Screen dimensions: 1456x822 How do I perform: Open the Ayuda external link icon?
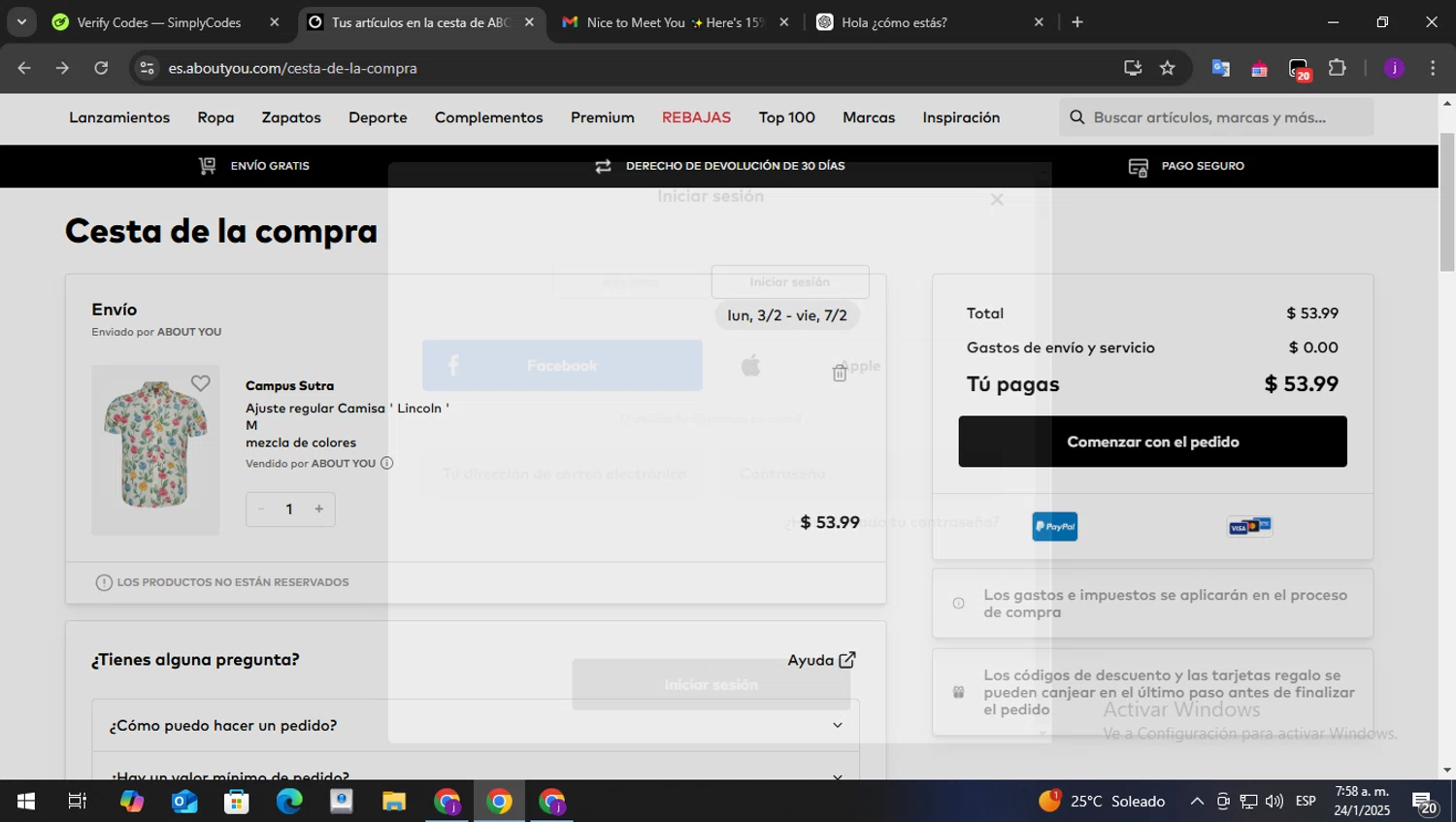click(x=847, y=660)
